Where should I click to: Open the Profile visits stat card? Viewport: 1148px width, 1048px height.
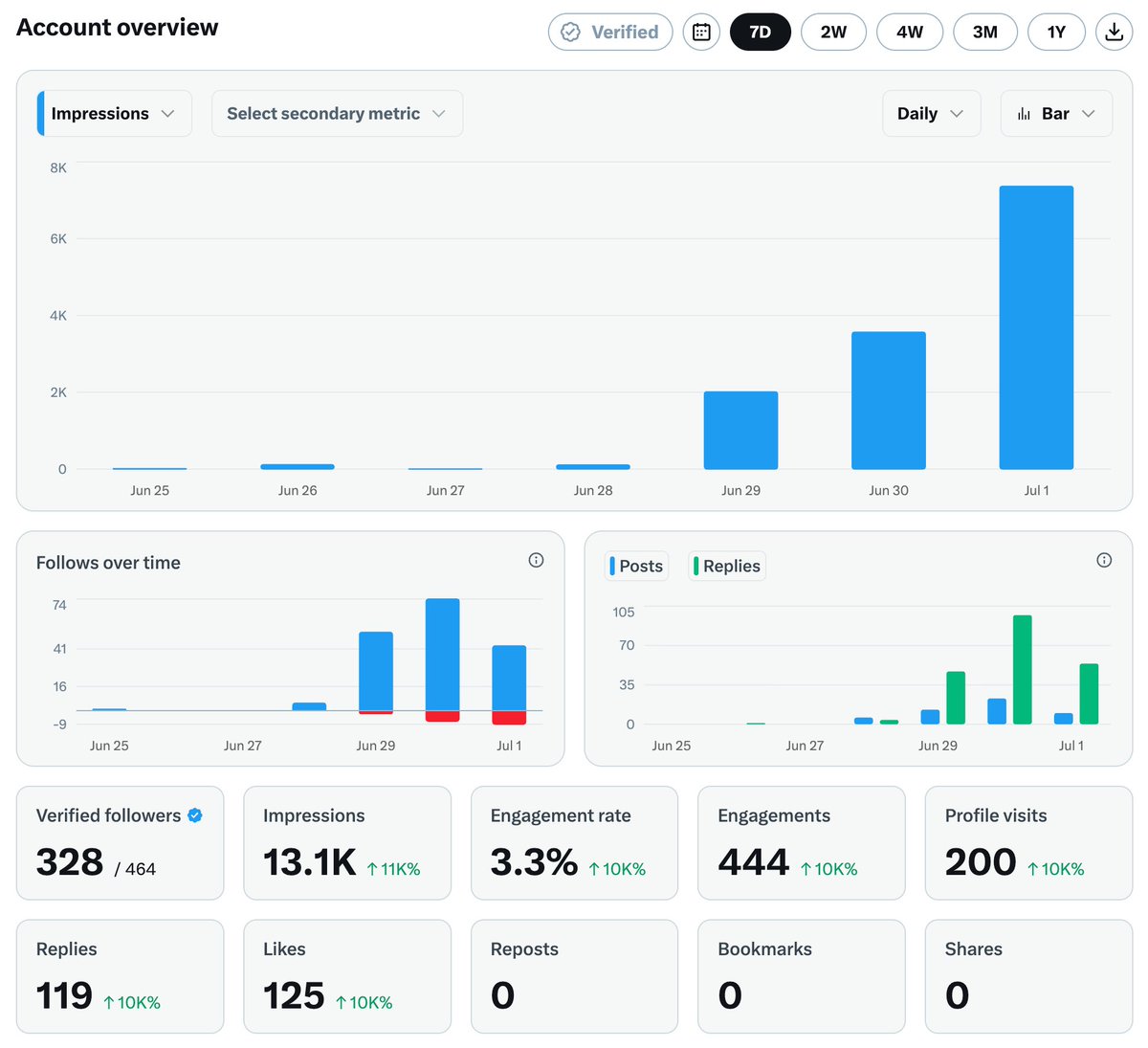1029,843
